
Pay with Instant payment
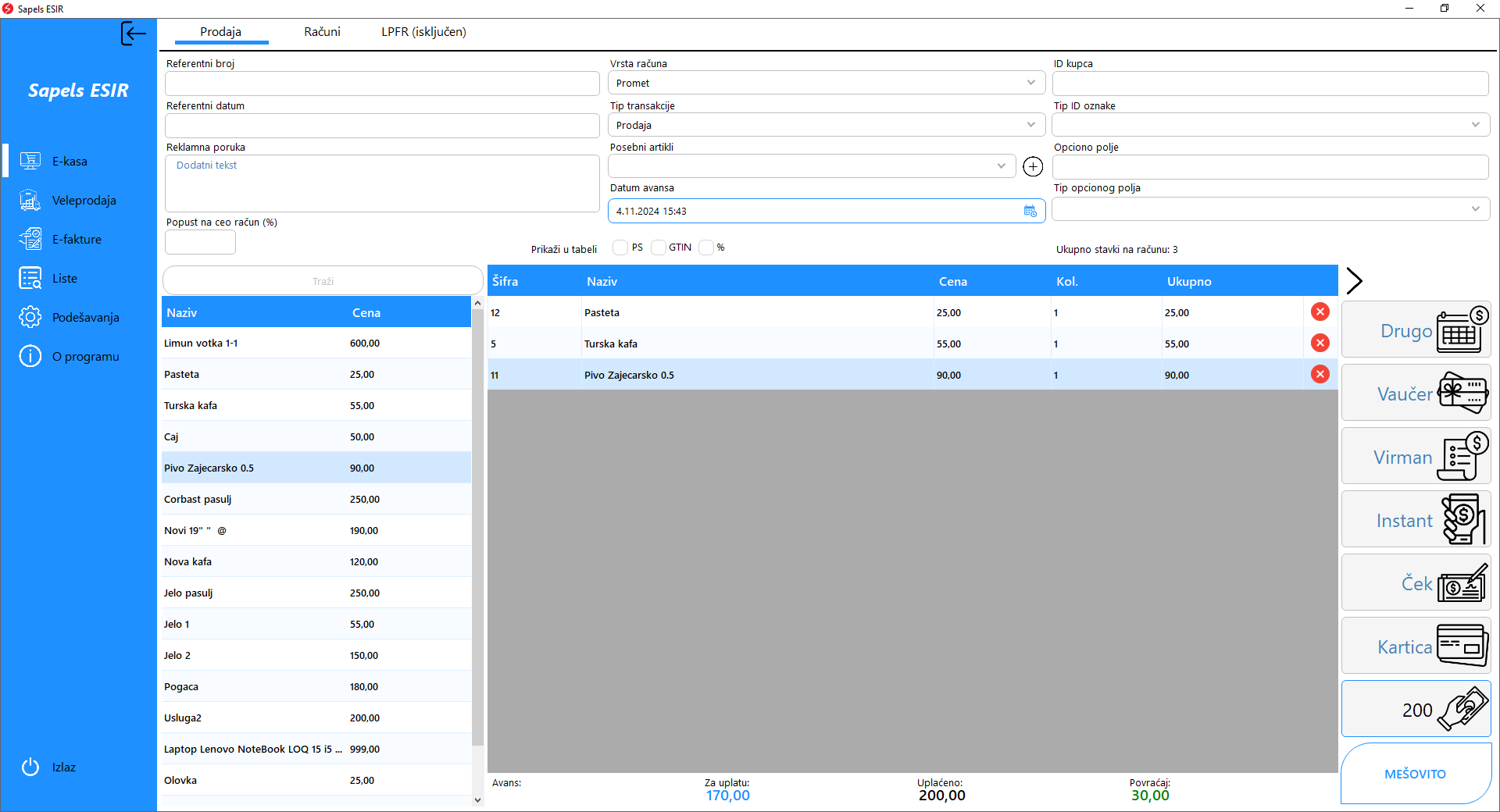(1416, 519)
